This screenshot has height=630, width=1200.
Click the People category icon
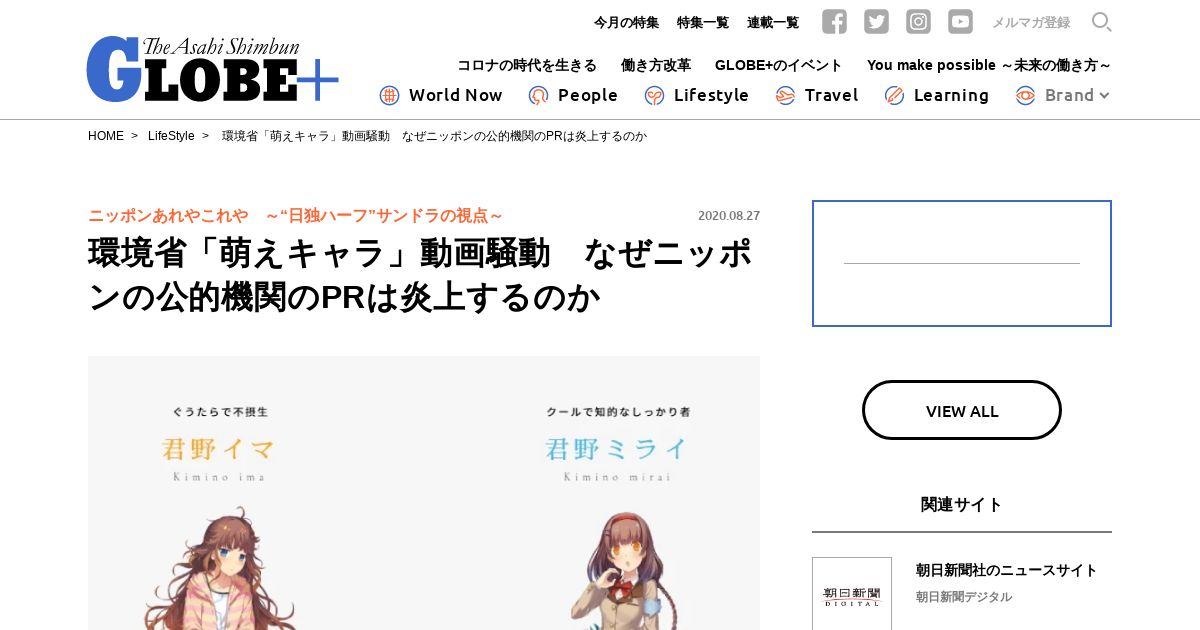[x=538, y=95]
